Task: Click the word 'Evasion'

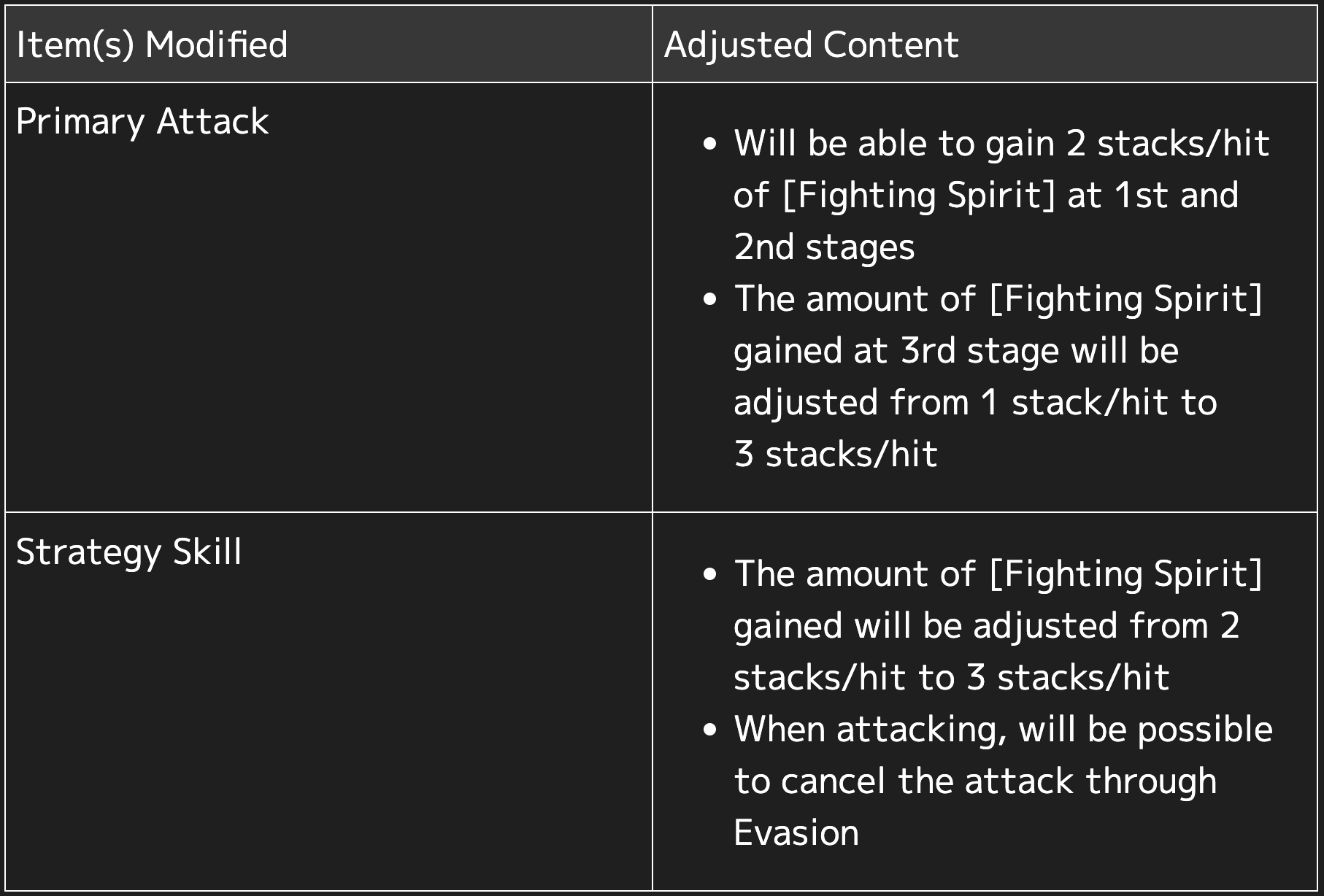Action: pyautogui.click(x=796, y=833)
